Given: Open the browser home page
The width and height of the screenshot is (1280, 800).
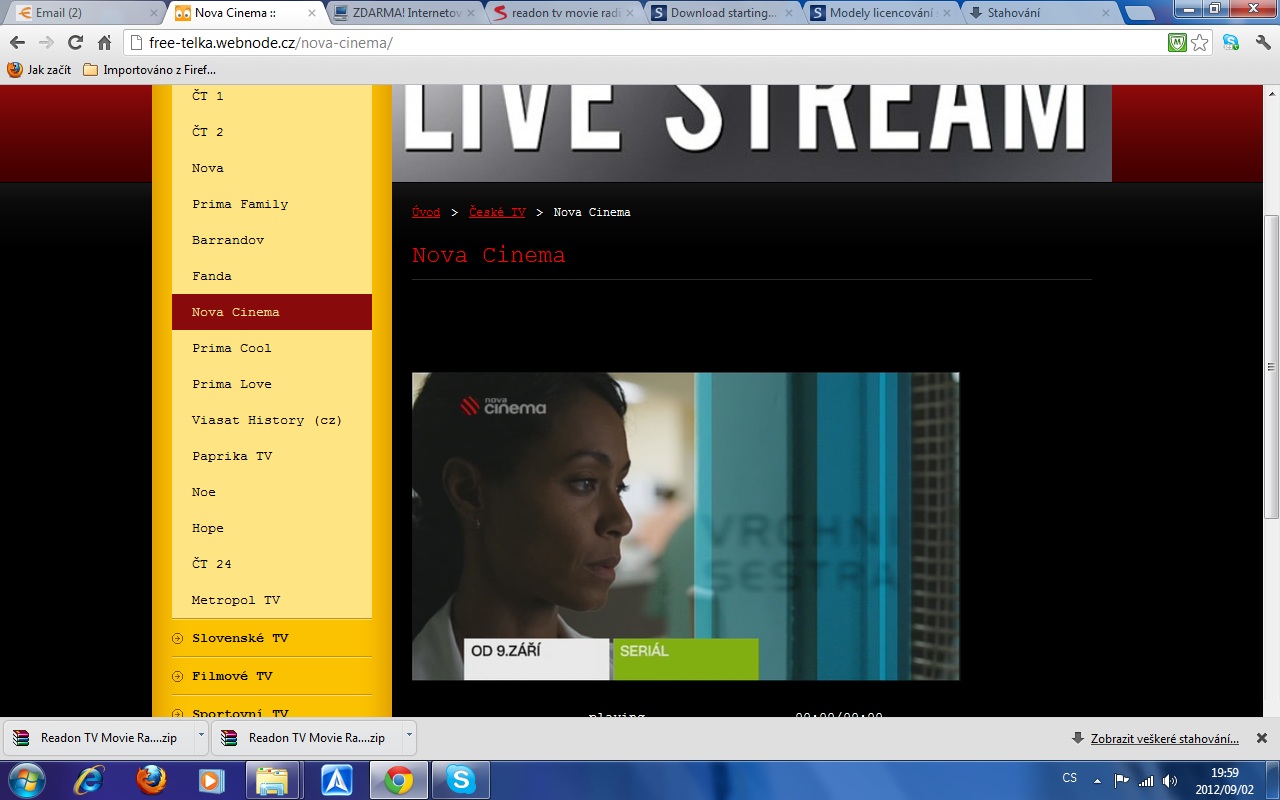Looking at the screenshot, I should pos(104,43).
